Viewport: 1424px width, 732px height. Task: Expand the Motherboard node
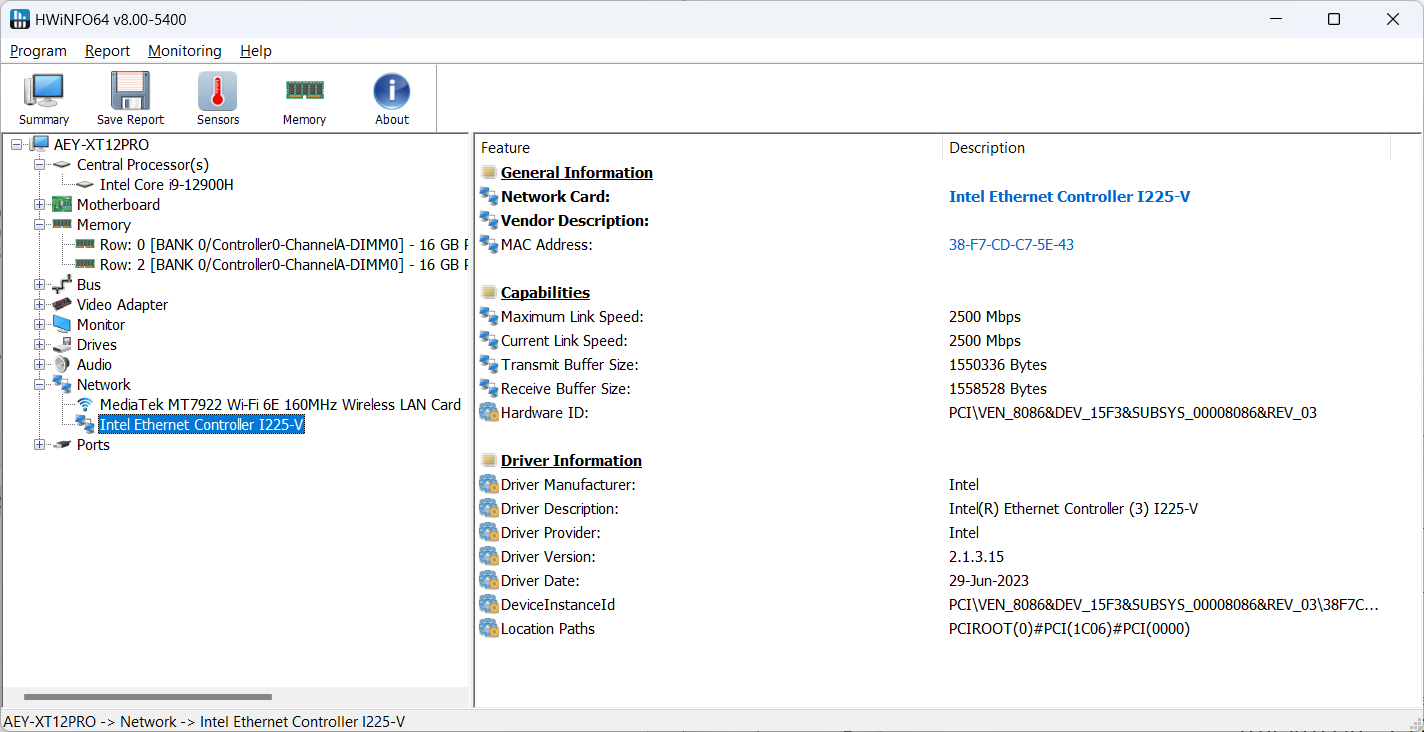pos(39,205)
